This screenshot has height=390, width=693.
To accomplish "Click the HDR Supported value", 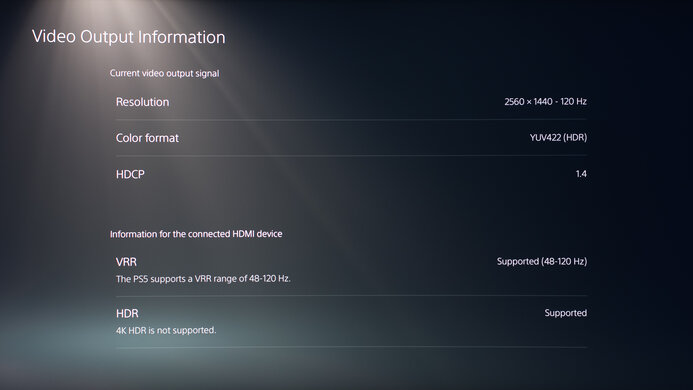I will (566, 313).
